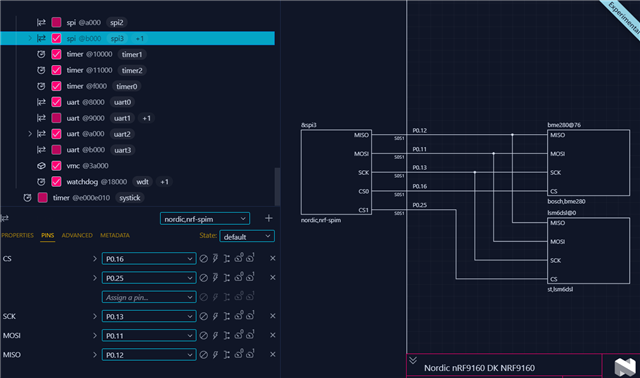Click the +1 badge next to uart1
640x378 pixels.
147,118
